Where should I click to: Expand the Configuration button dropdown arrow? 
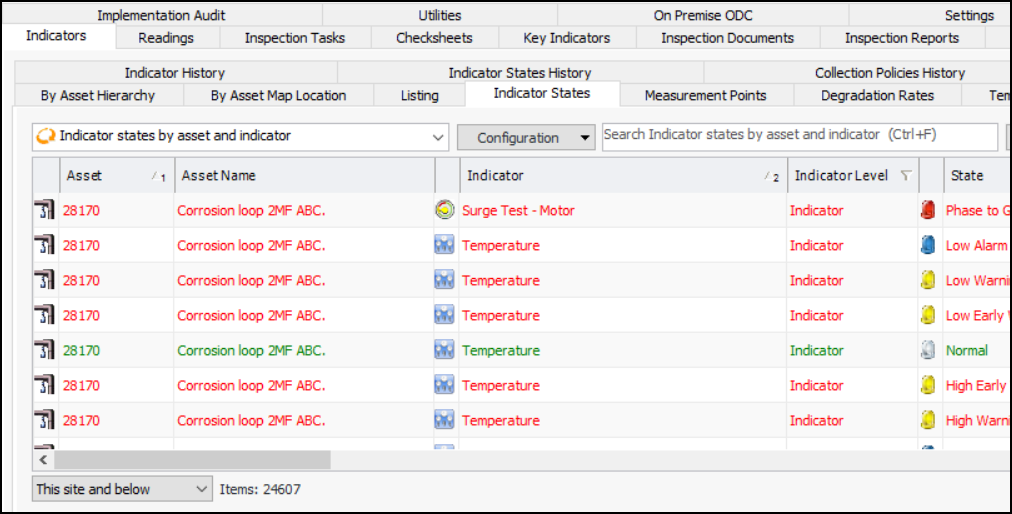pos(585,138)
